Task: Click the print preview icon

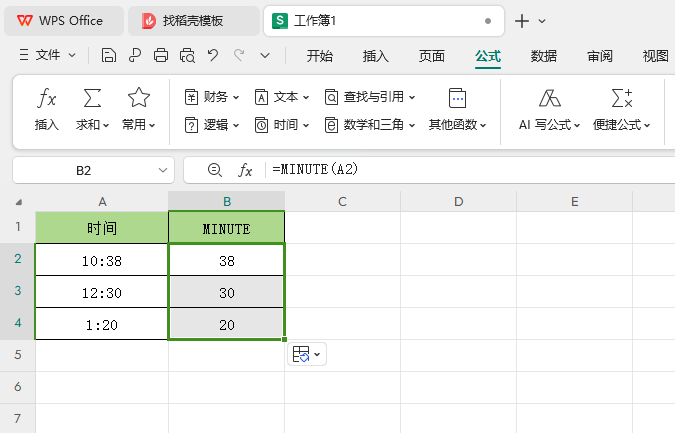Action: pyautogui.click(x=187, y=56)
